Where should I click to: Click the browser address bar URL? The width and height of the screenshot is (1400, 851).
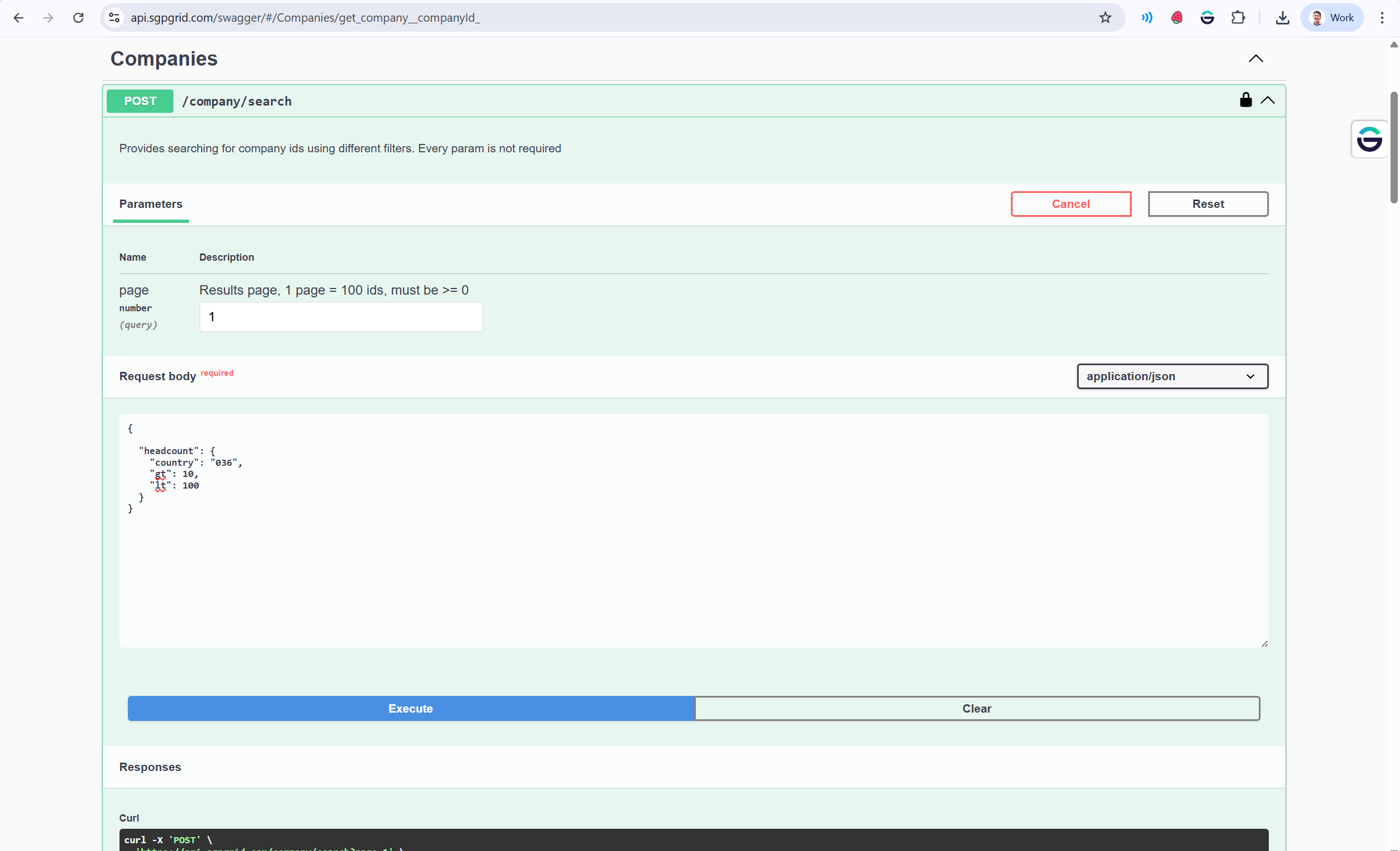pos(305,18)
